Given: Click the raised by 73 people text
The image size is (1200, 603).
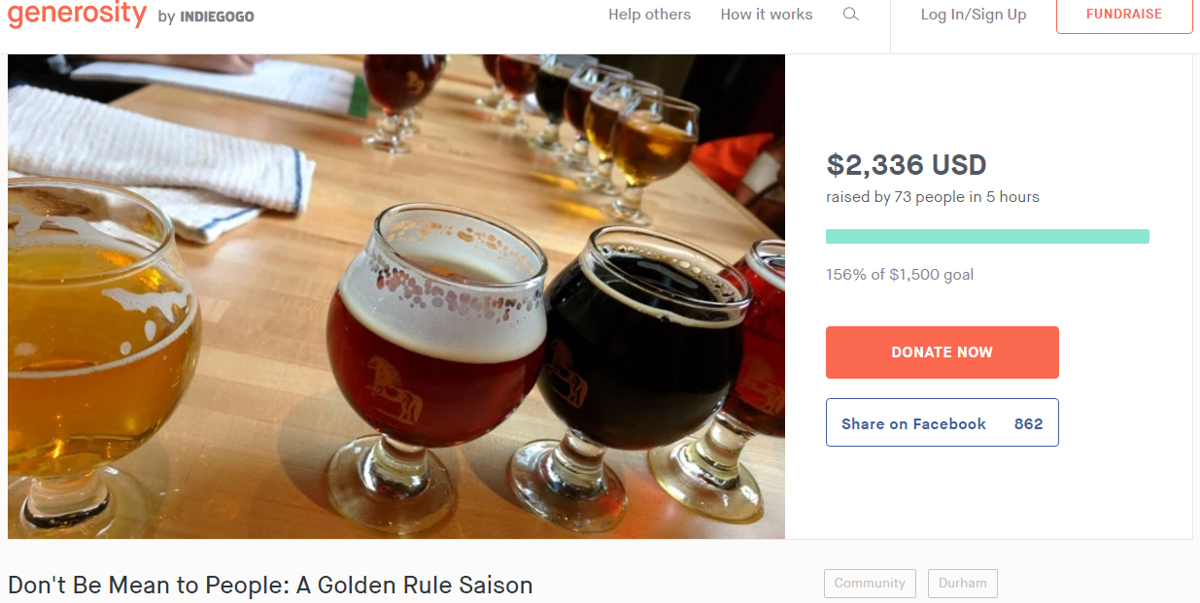Looking at the screenshot, I should pyautogui.click(x=932, y=197).
